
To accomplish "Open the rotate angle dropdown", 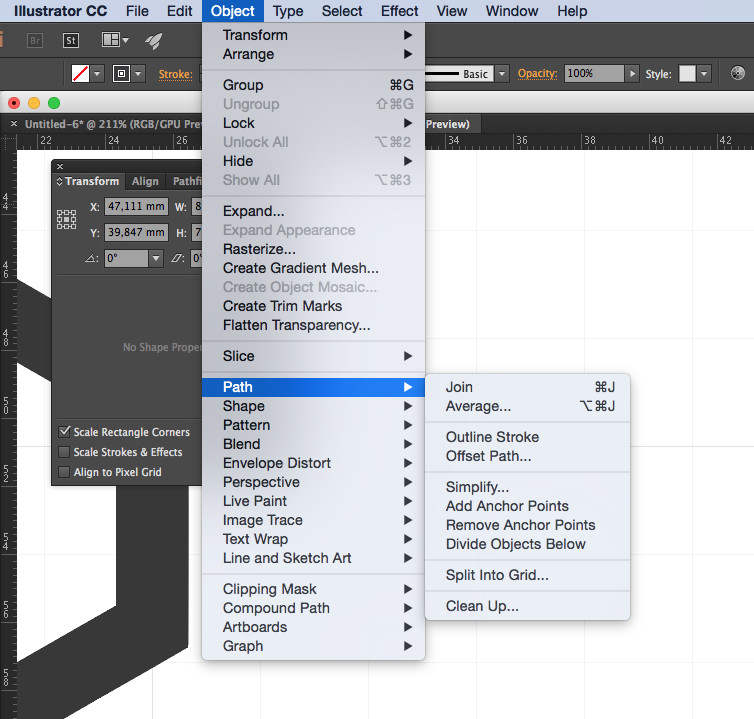I will pyautogui.click(x=156, y=258).
